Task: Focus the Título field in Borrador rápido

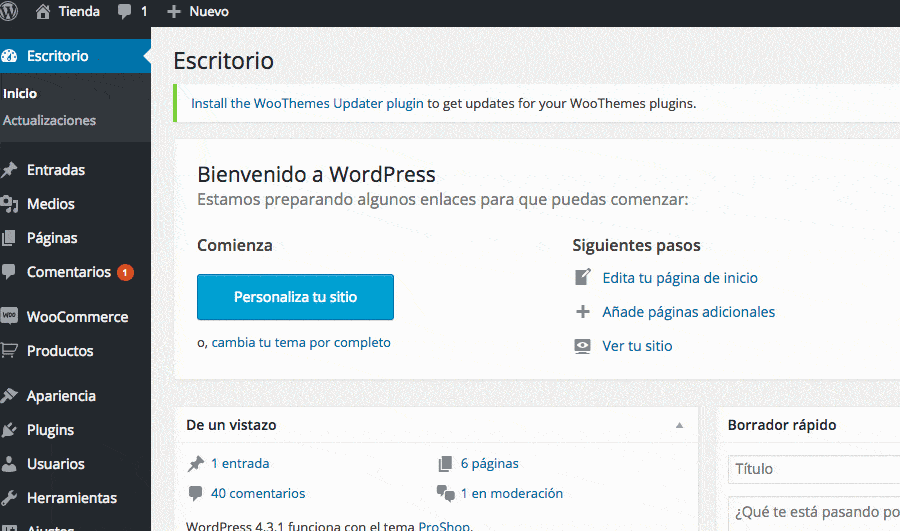Action: [814, 469]
